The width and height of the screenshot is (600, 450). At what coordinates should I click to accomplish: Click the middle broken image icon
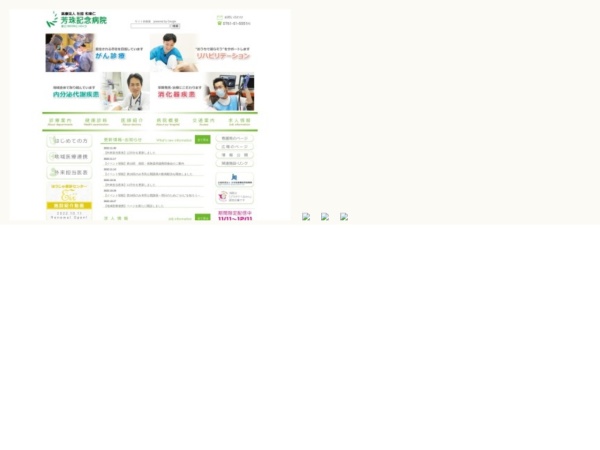[325, 217]
